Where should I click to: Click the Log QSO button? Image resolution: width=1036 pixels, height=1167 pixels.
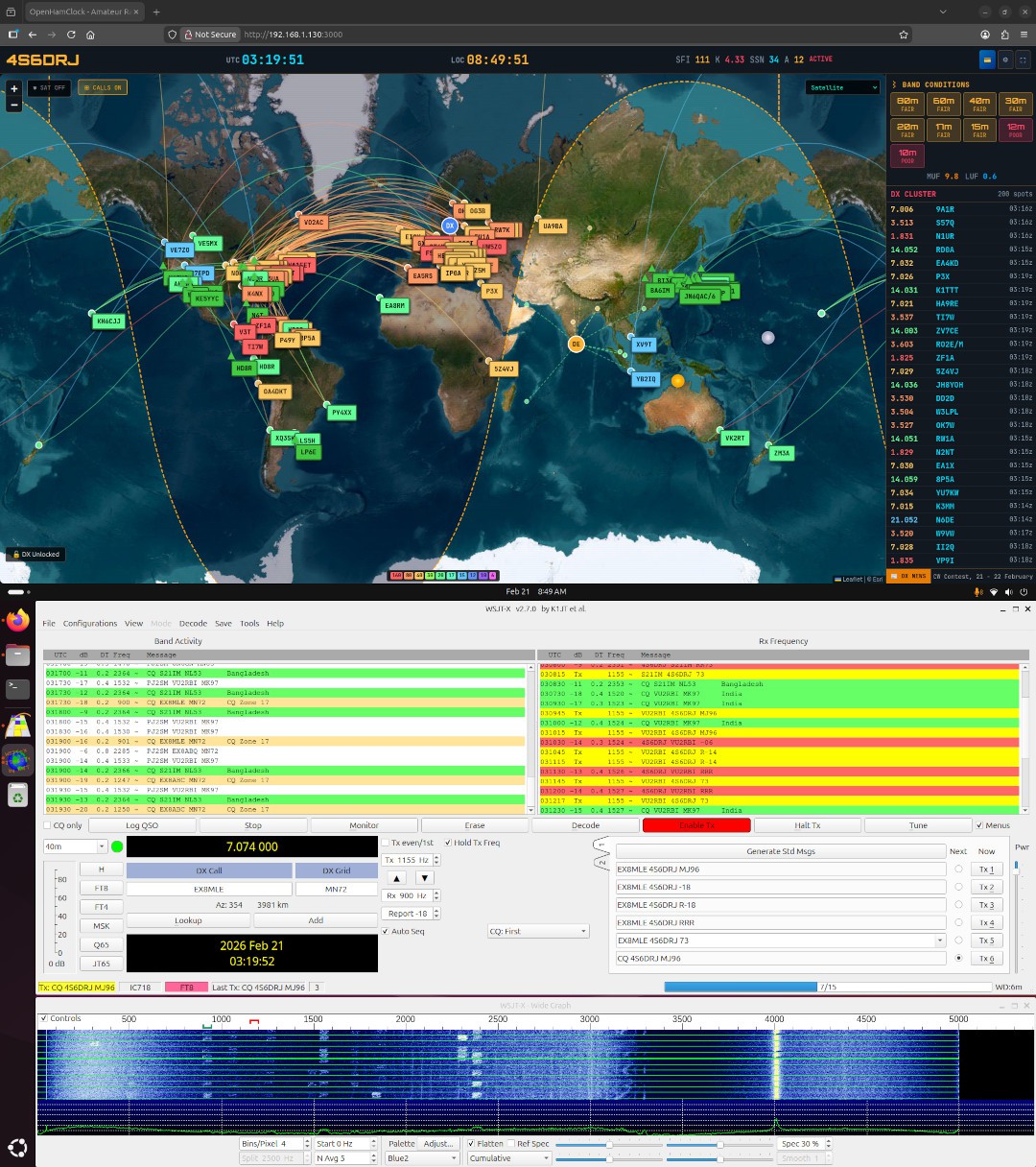point(142,825)
